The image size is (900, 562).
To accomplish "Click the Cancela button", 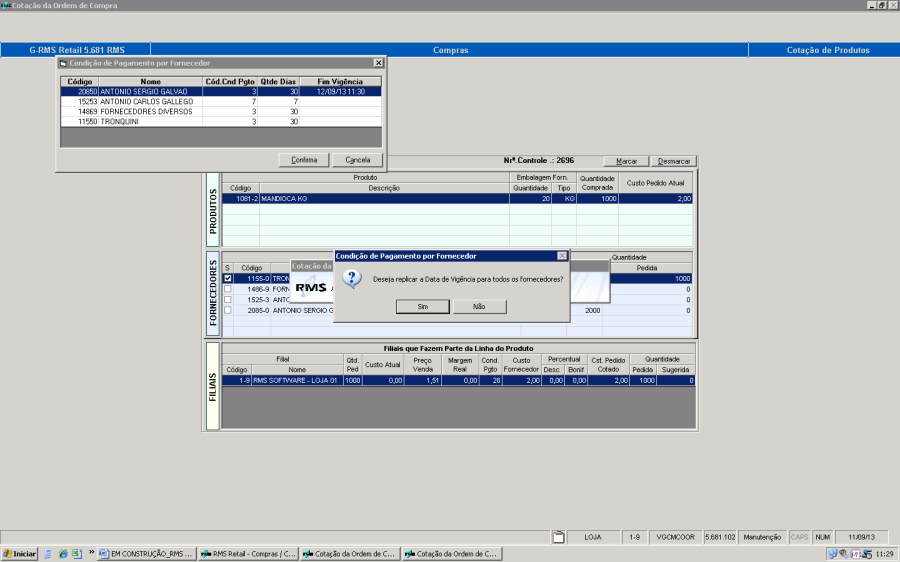I will (358, 160).
